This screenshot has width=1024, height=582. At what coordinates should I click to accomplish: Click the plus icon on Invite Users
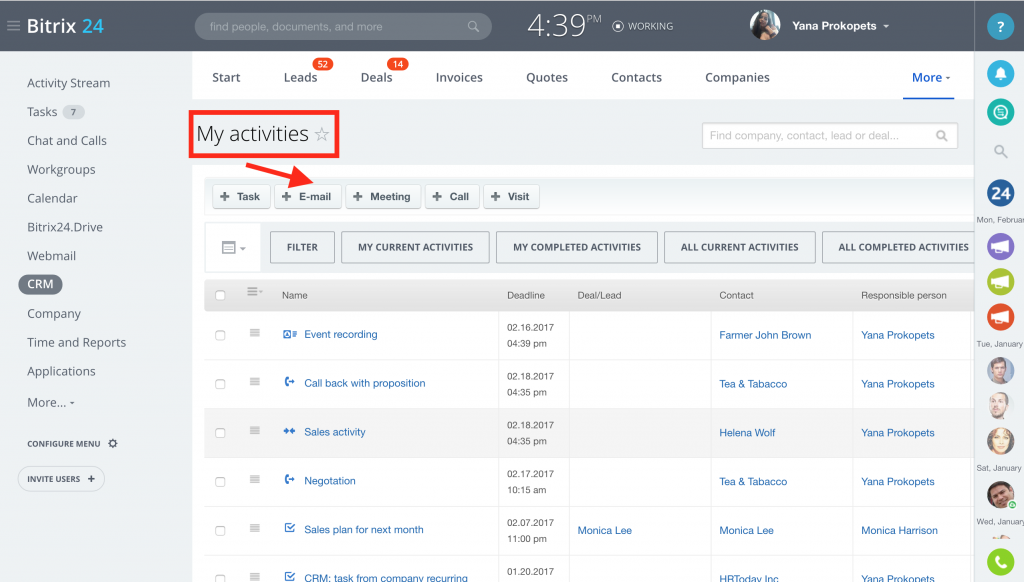(91, 479)
